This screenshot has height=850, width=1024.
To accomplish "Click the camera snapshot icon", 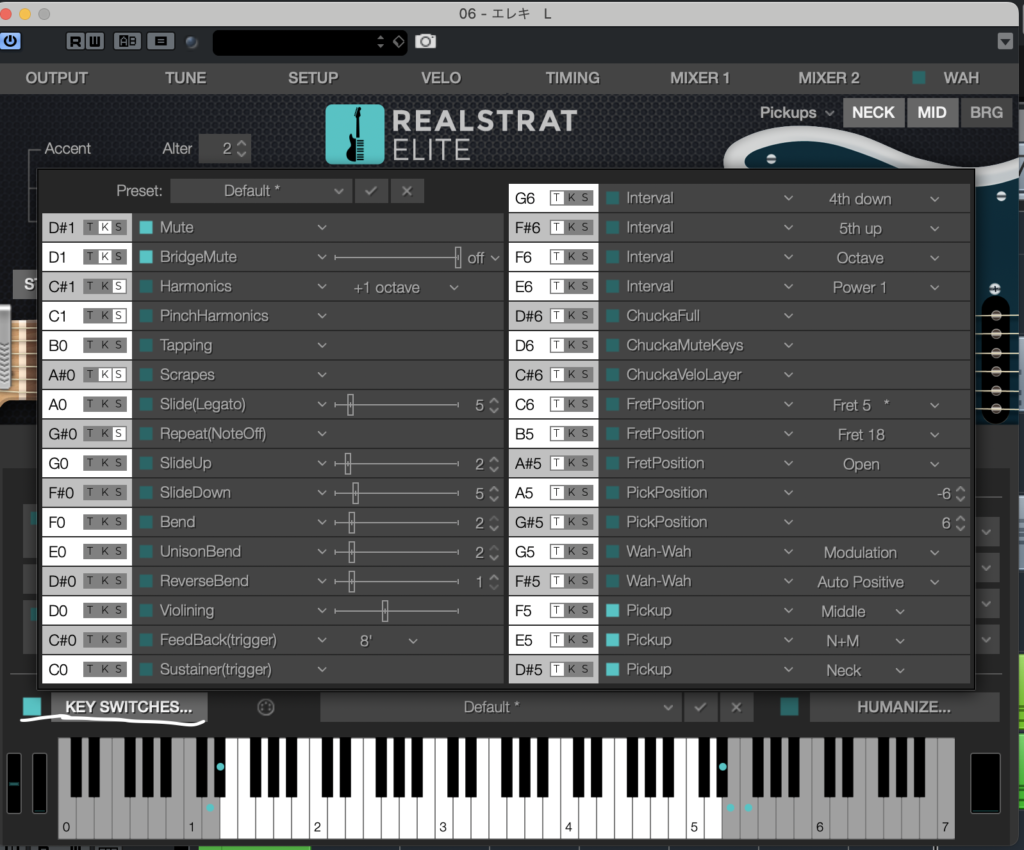I will [426, 41].
